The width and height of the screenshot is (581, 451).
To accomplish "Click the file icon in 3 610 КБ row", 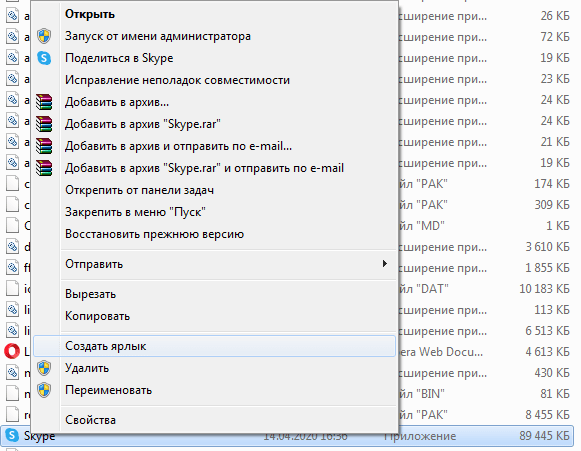I will click(x=12, y=246).
